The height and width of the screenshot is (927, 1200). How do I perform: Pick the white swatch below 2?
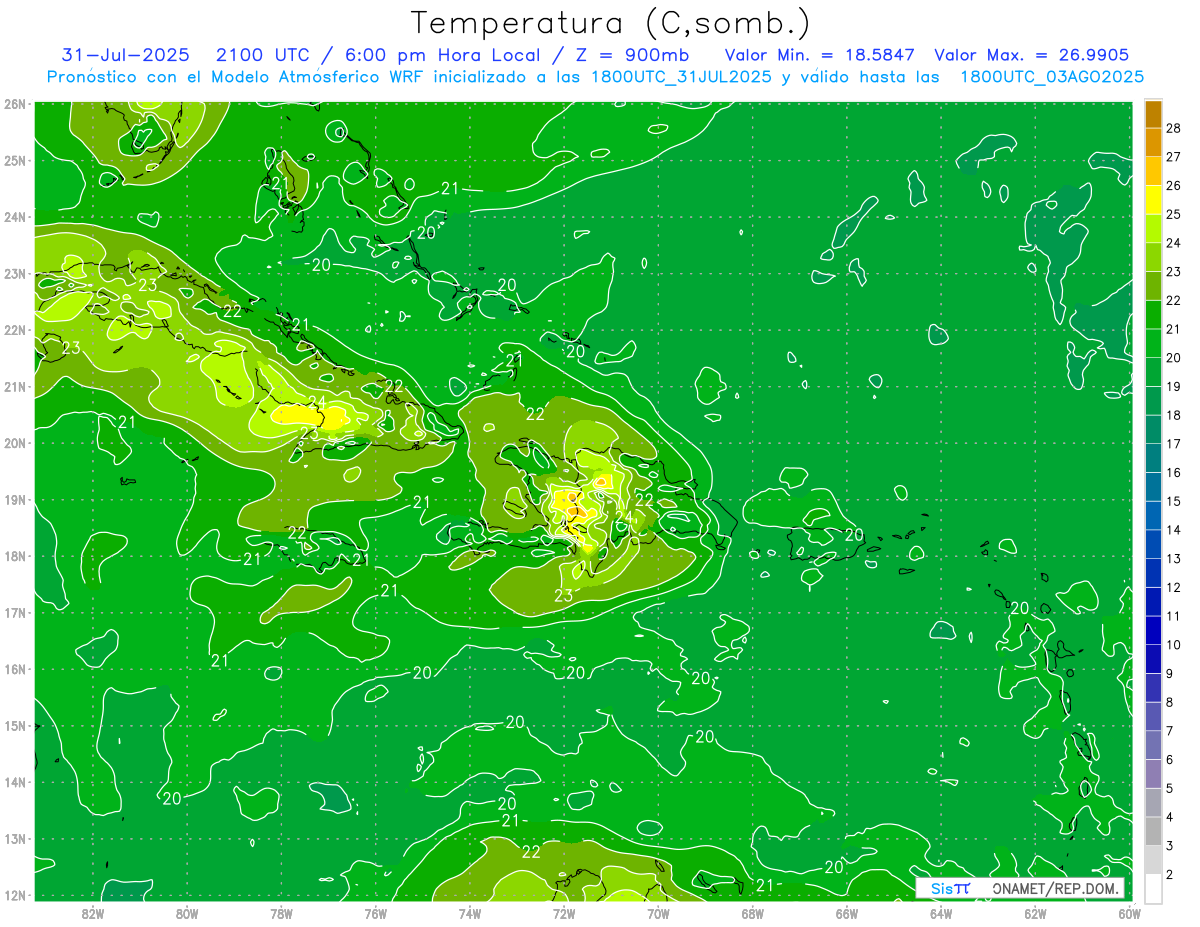(1153, 888)
